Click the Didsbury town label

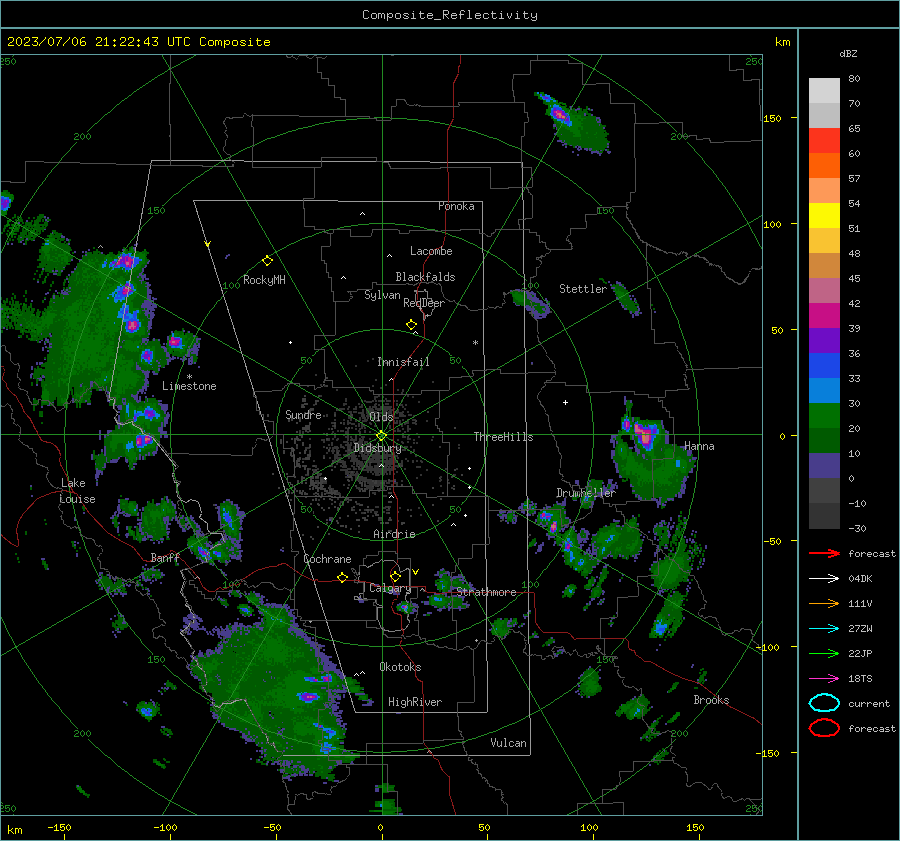click(378, 448)
